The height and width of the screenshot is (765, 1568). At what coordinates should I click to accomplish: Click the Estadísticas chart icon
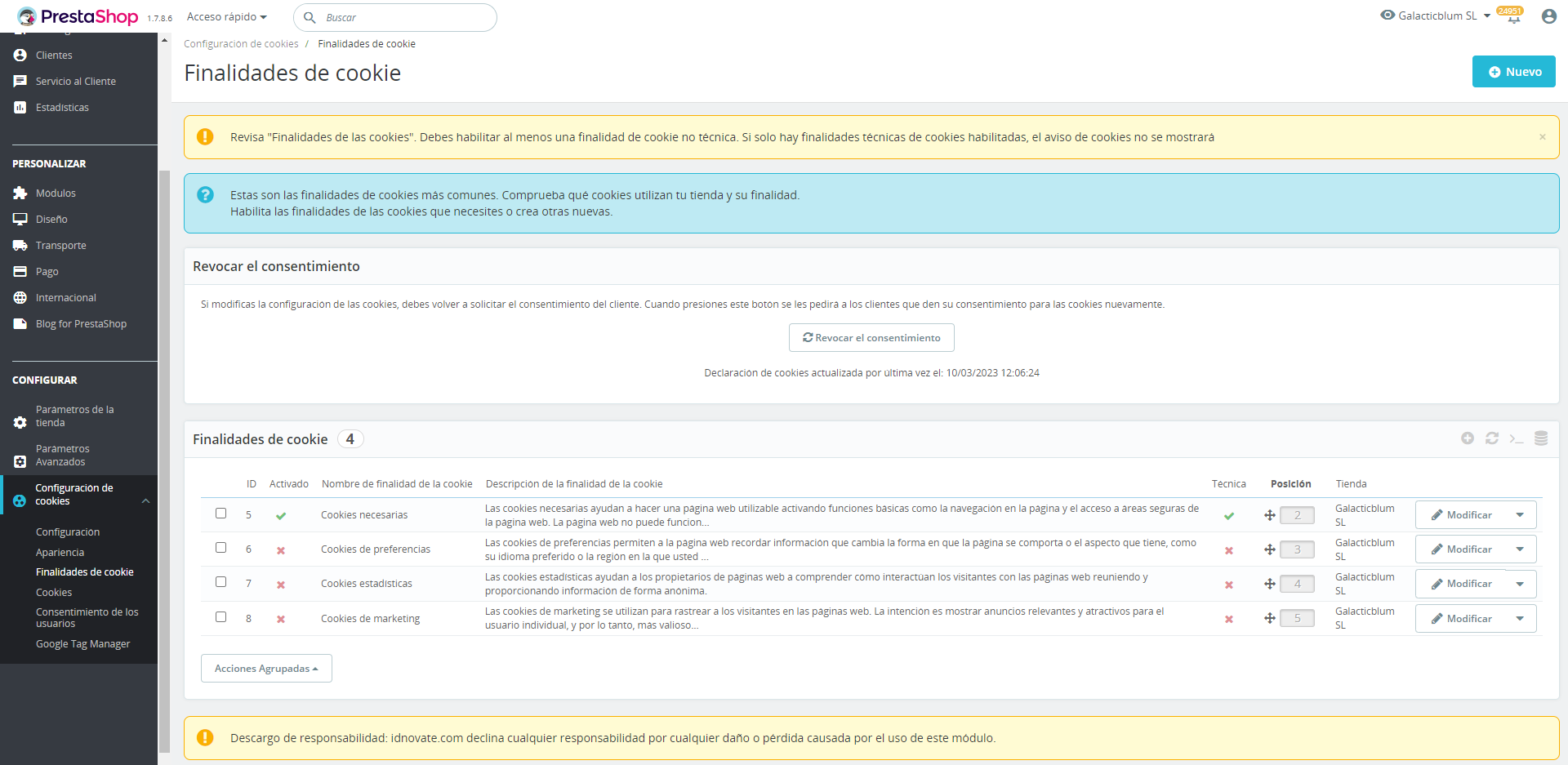20,108
